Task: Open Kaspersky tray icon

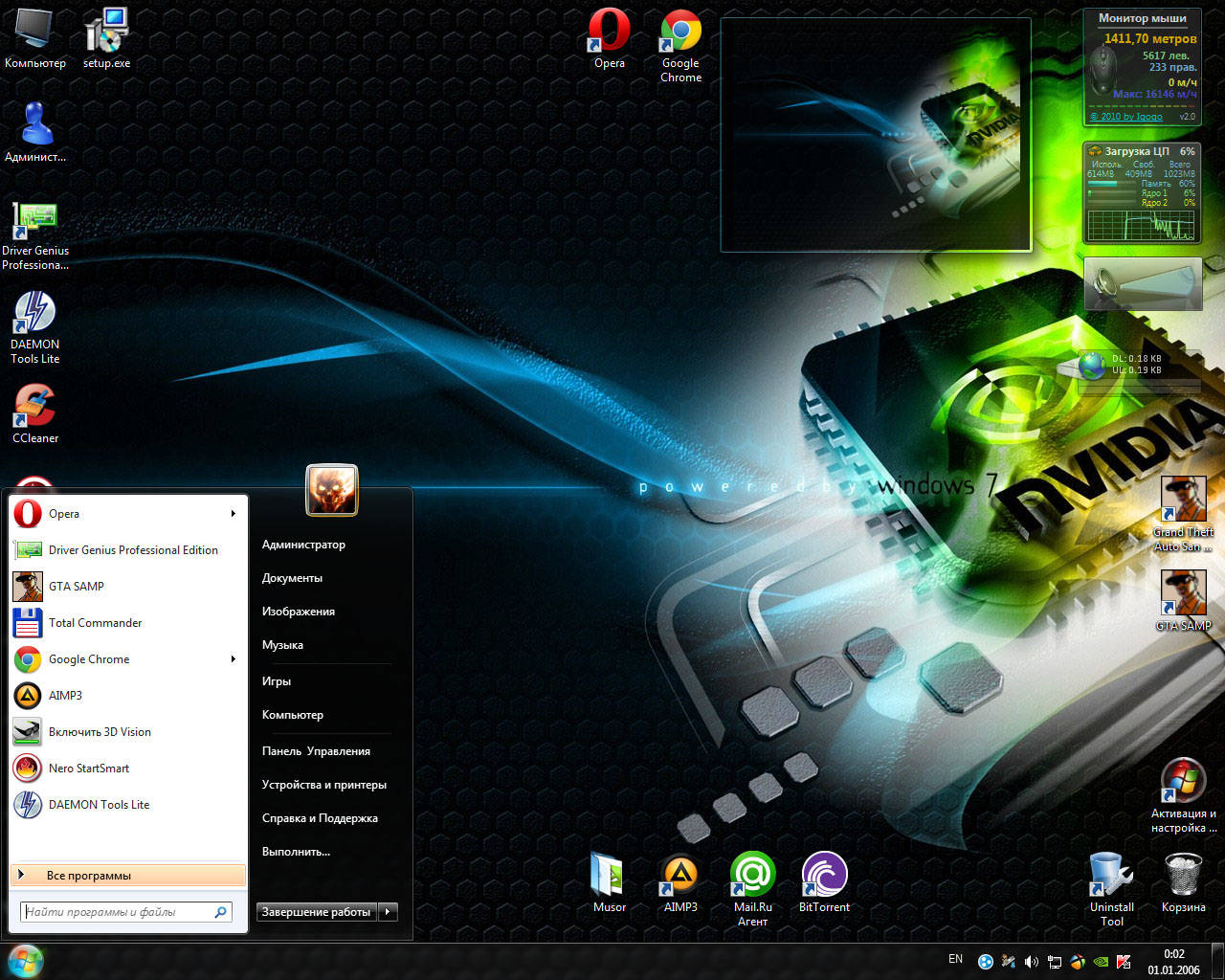Action: (1124, 961)
